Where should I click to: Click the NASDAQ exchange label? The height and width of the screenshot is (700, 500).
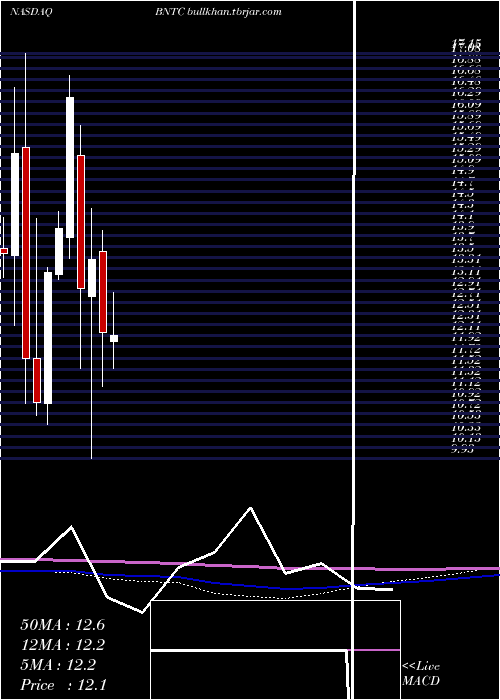(31, 12)
